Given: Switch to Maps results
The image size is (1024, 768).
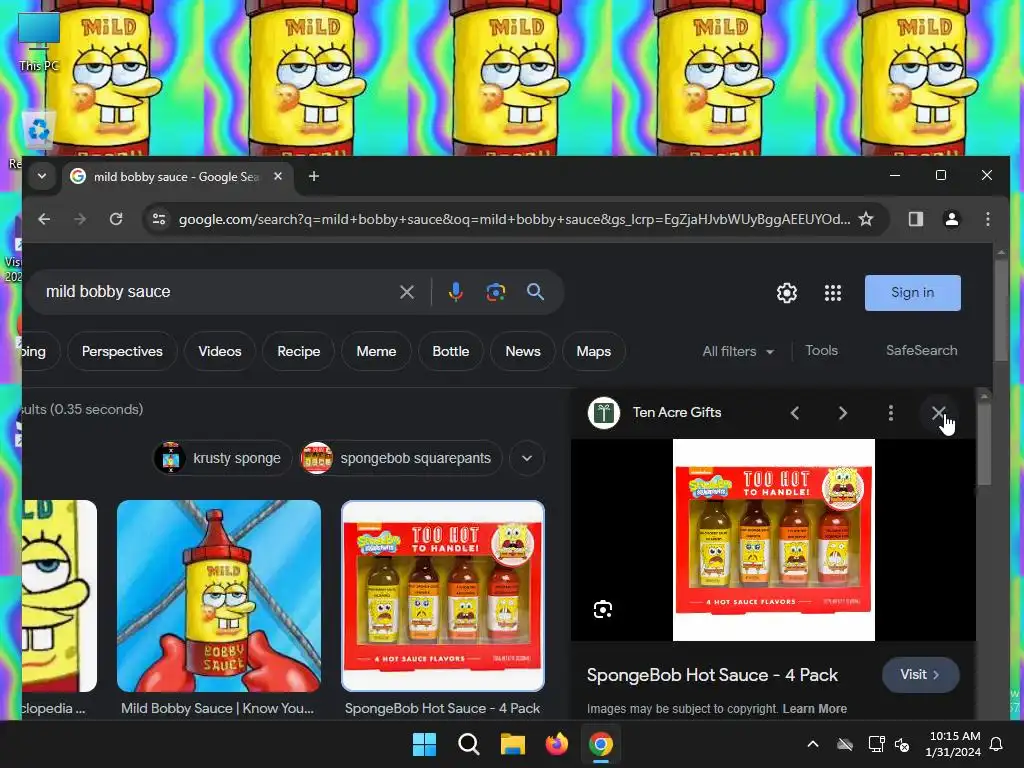Looking at the screenshot, I should 594,351.
